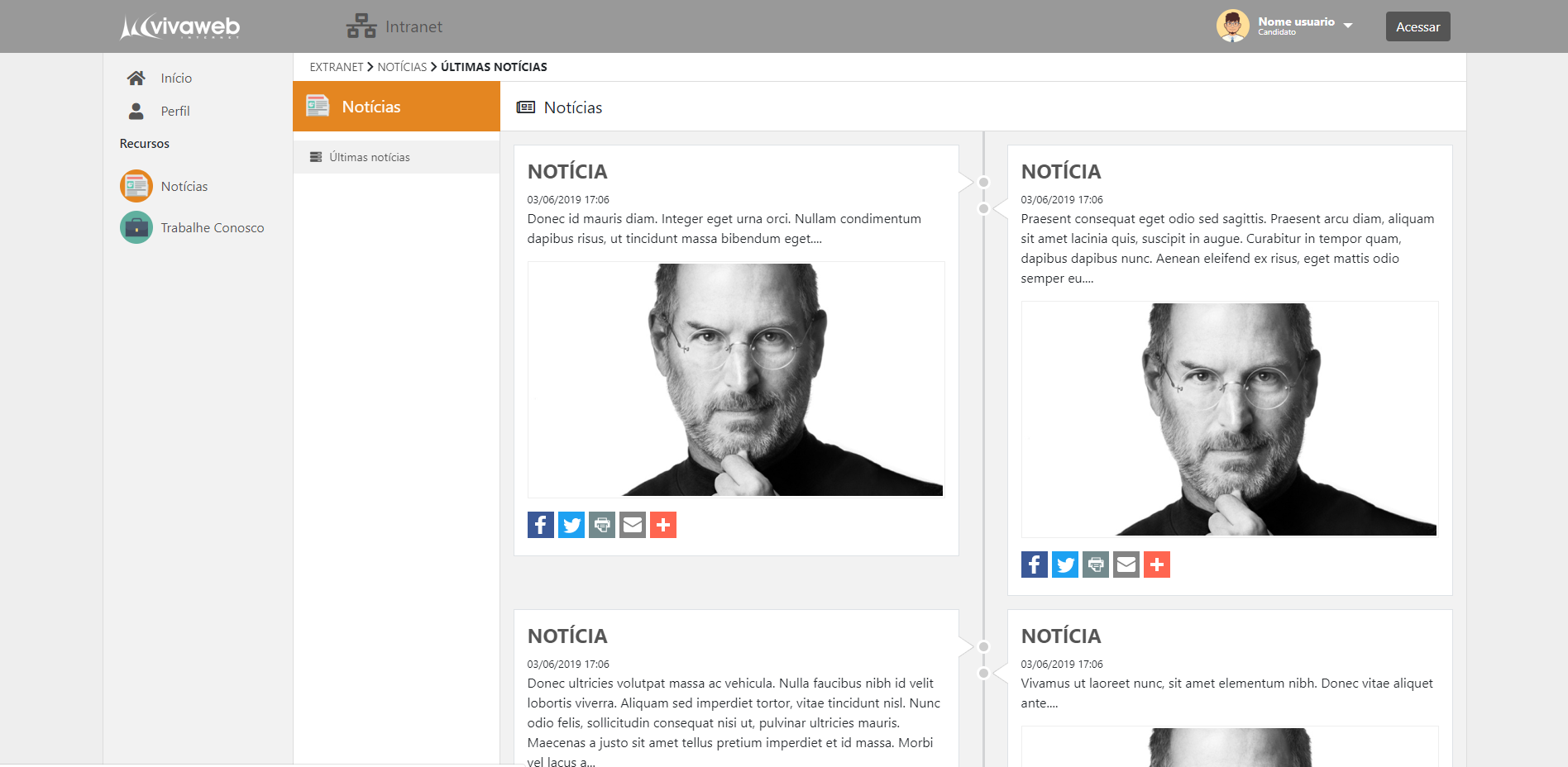The width and height of the screenshot is (1568, 767).
Task: Go to Início in the sidebar
Action: coord(176,78)
